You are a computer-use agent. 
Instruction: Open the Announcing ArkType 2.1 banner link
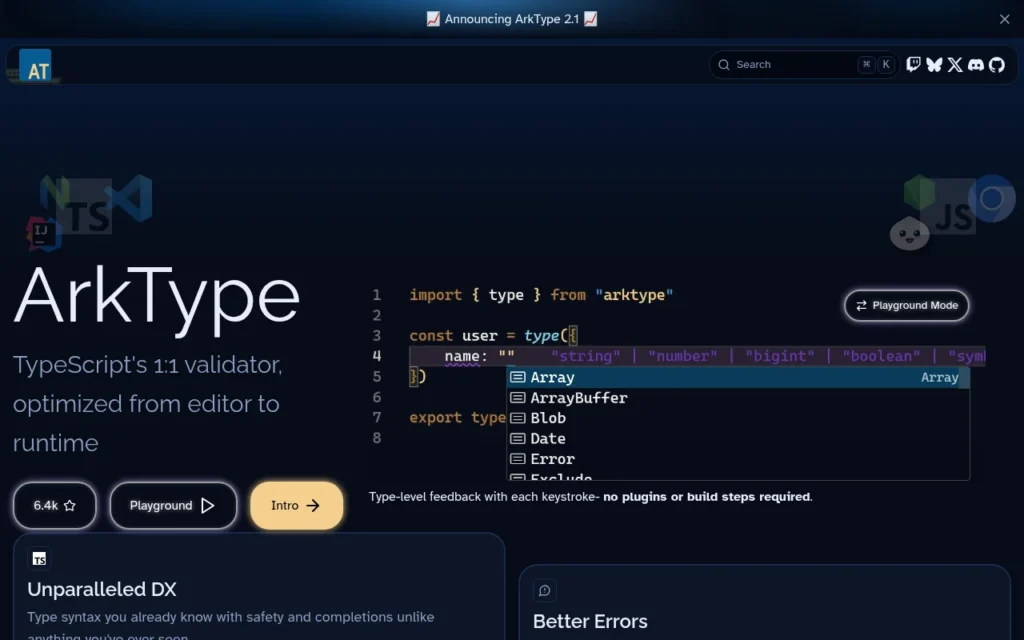pos(511,19)
